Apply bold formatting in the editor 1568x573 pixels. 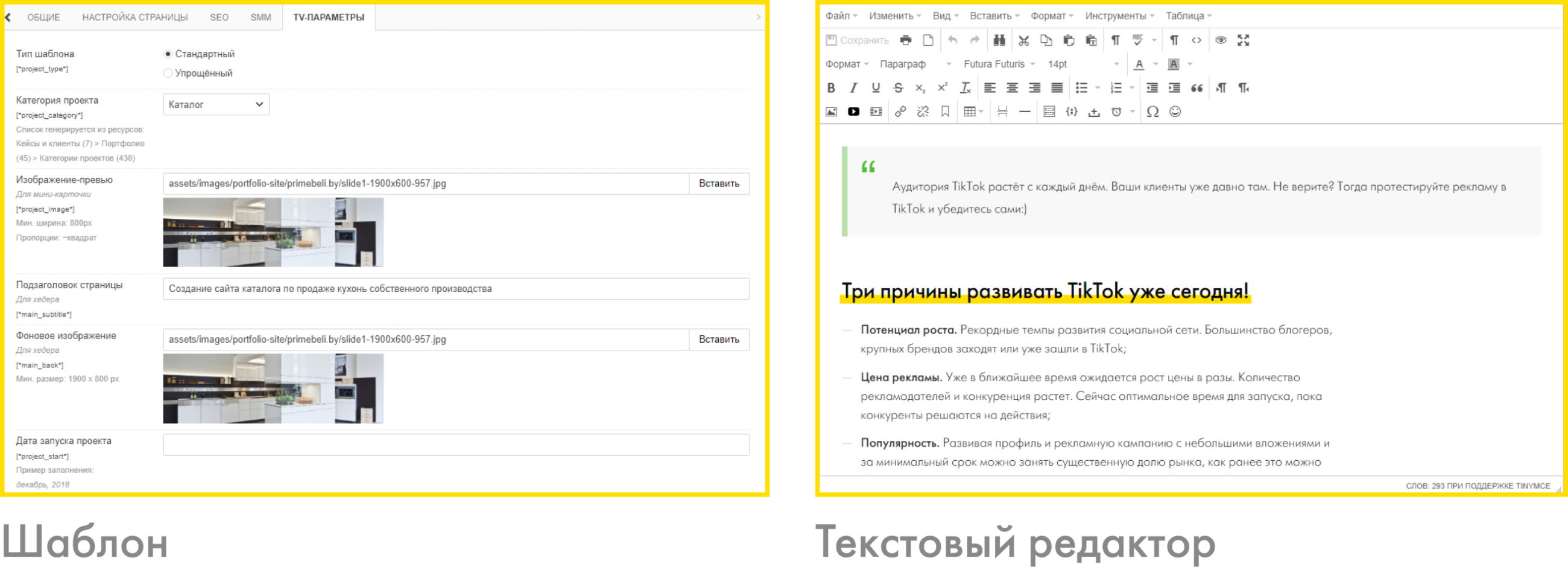tap(832, 87)
